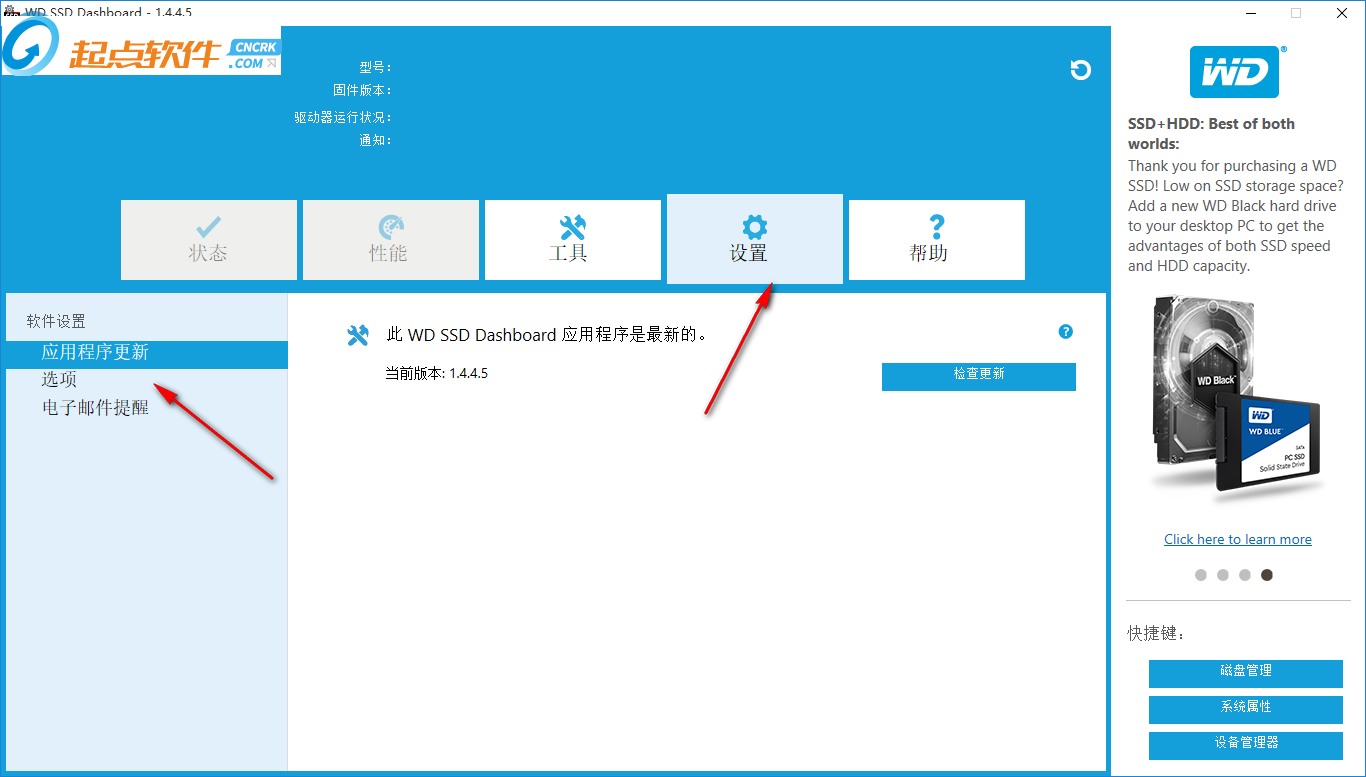Launch 系统属性 shortcut
Viewport: 1366px width, 777px height.
(1246, 709)
